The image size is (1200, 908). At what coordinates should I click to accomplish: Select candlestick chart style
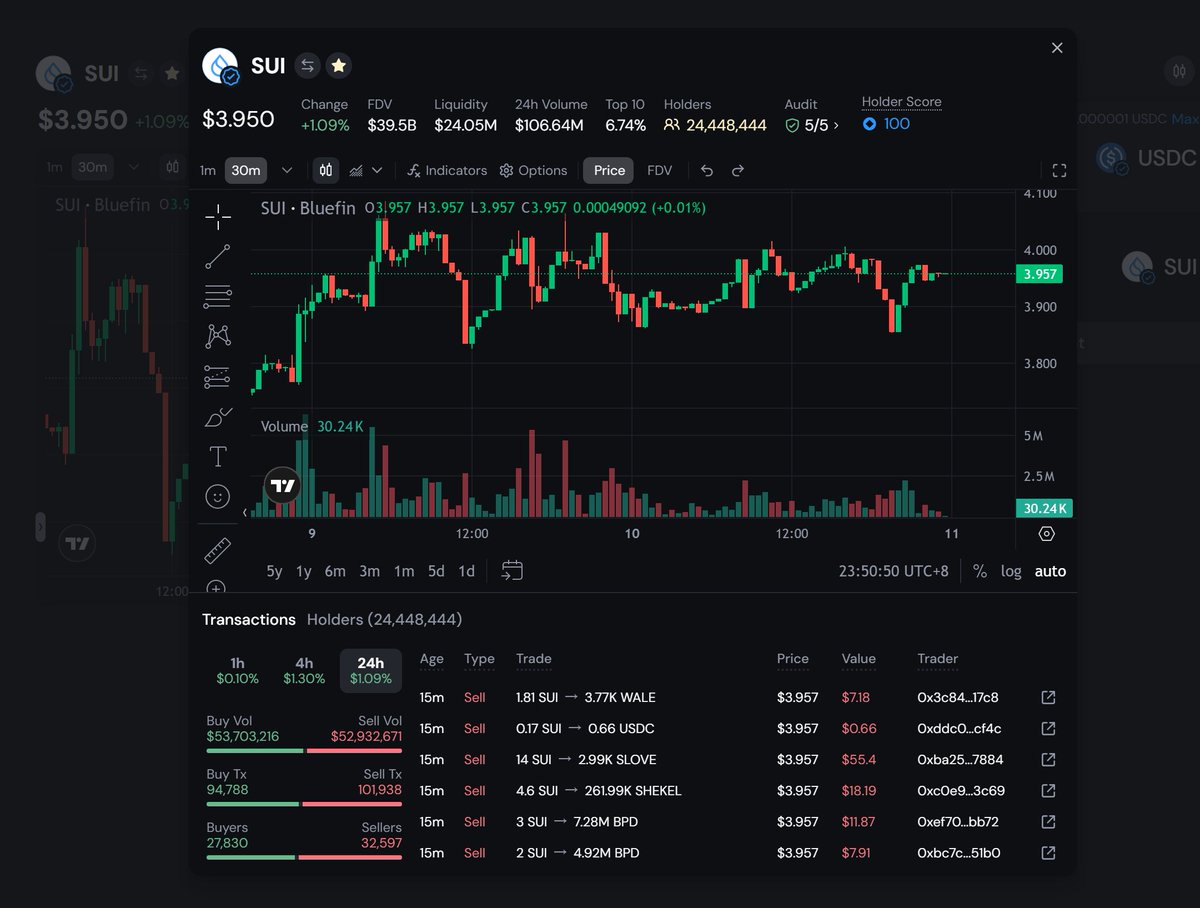click(x=326, y=170)
